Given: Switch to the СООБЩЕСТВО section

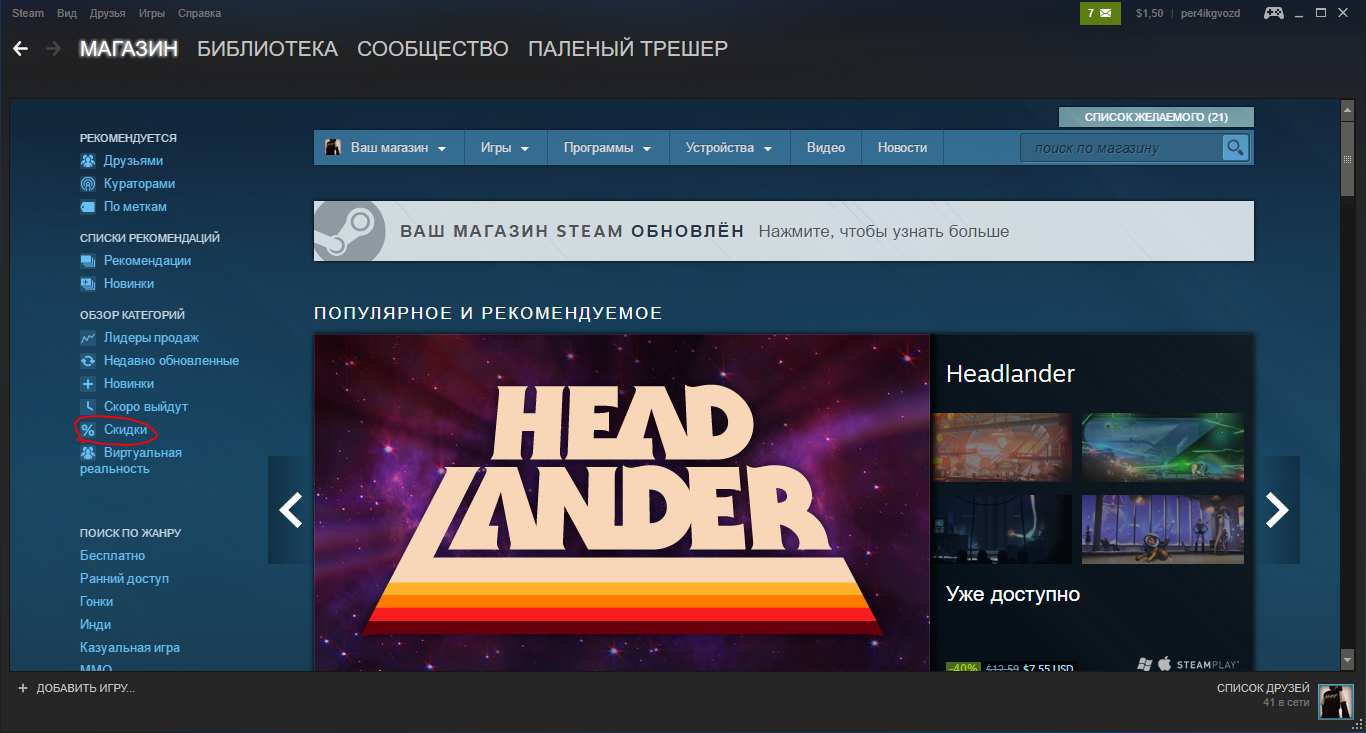Looking at the screenshot, I should click(432, 48).
